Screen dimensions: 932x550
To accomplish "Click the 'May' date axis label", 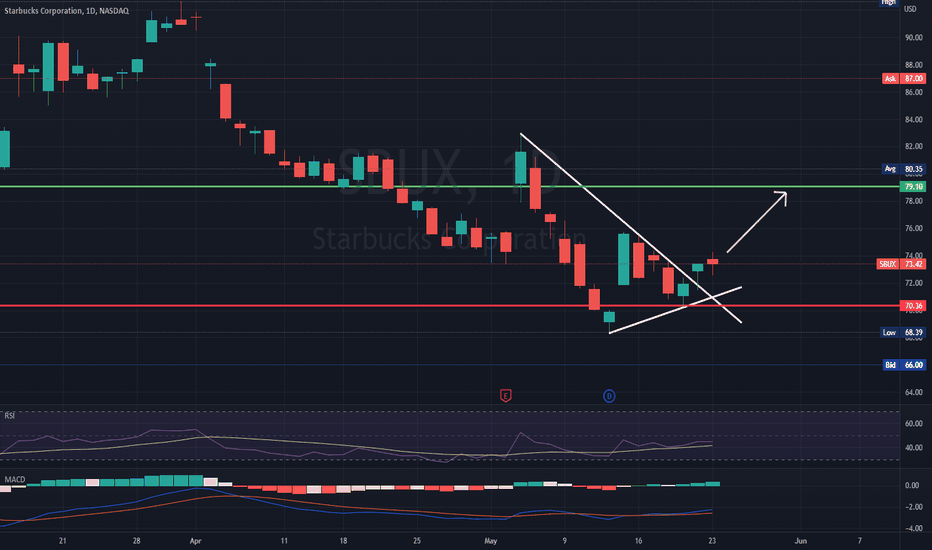I will (490, 541).
